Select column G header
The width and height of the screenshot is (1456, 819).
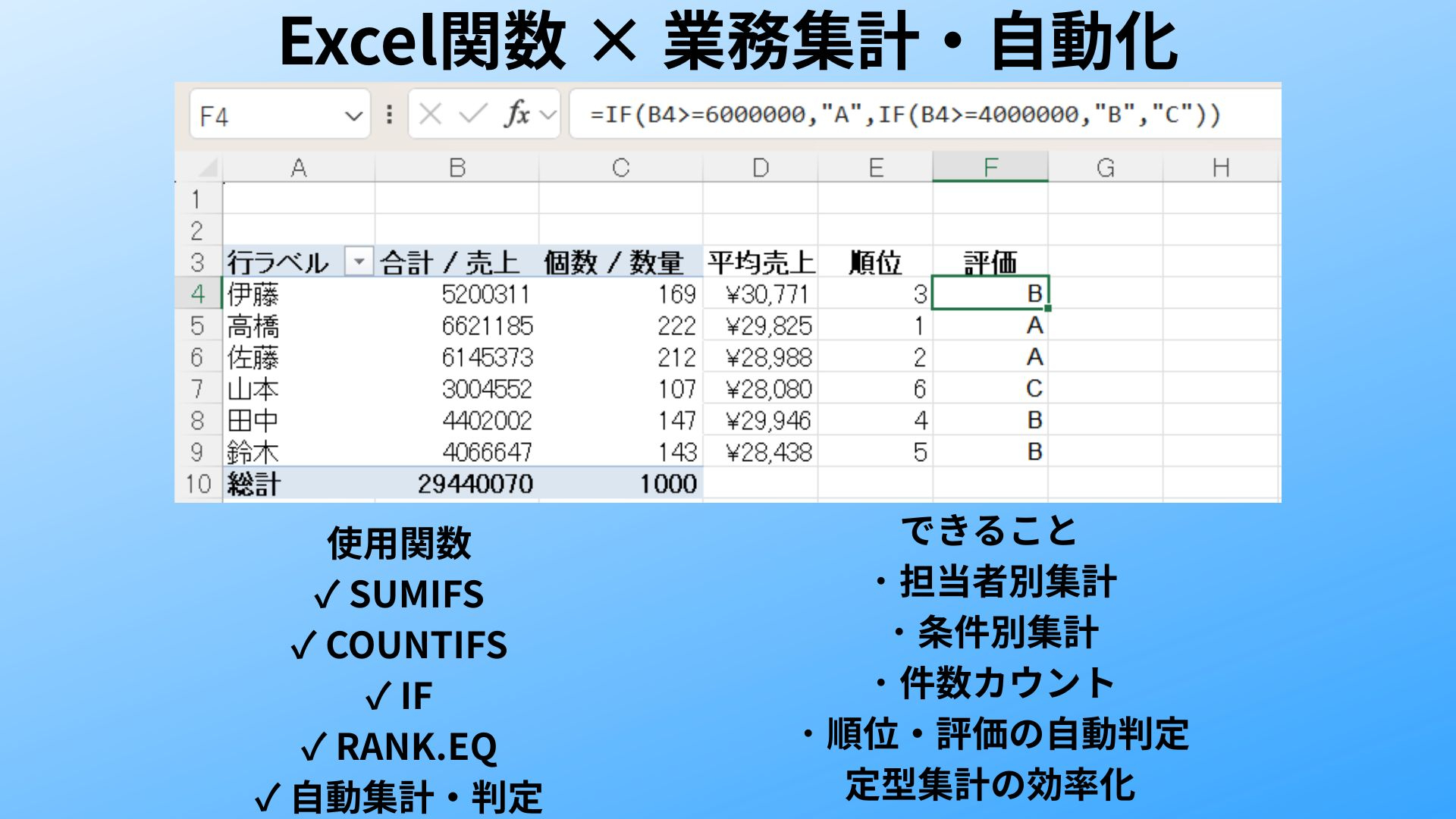(x=1106, y=168)
